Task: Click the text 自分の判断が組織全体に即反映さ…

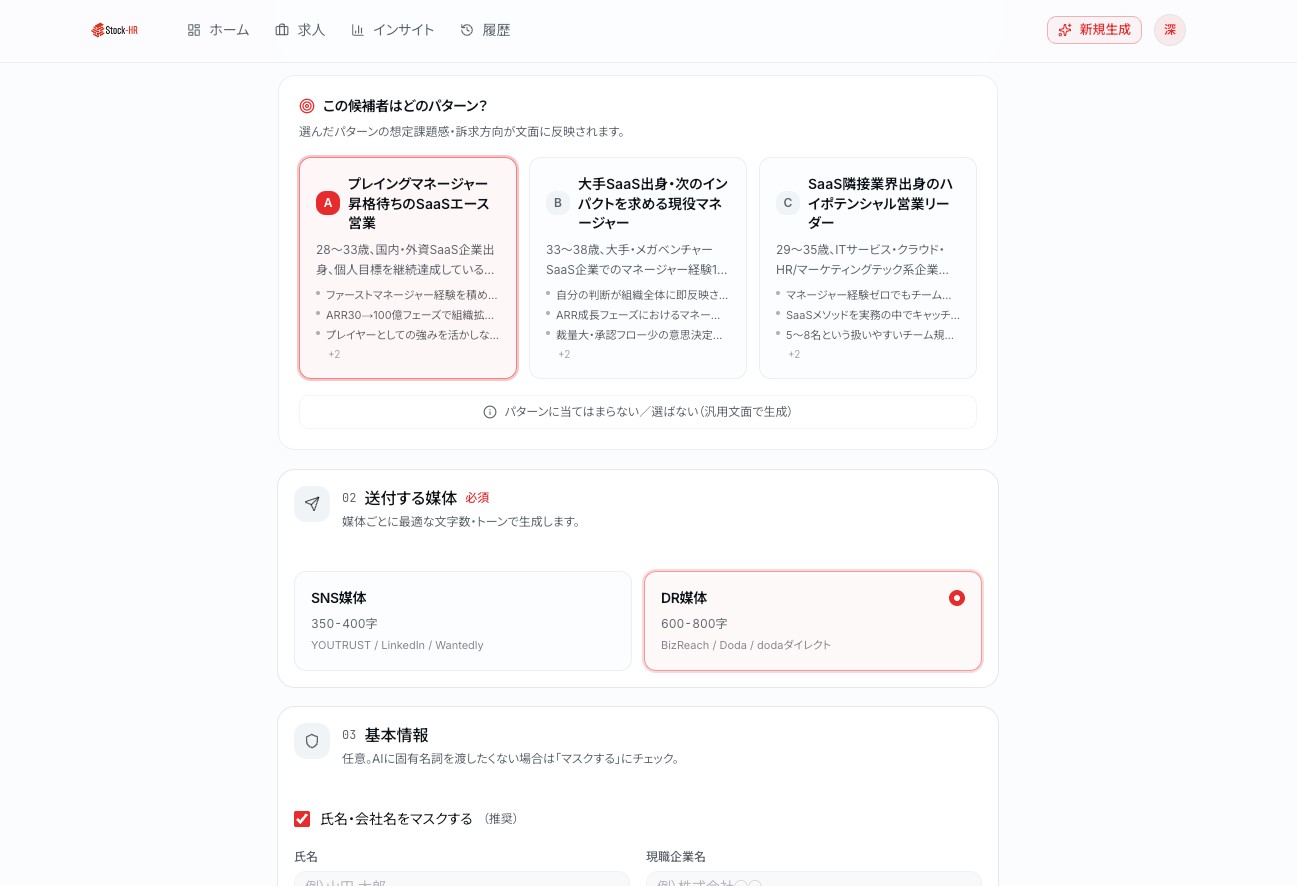Action: [x=642, y=295]
